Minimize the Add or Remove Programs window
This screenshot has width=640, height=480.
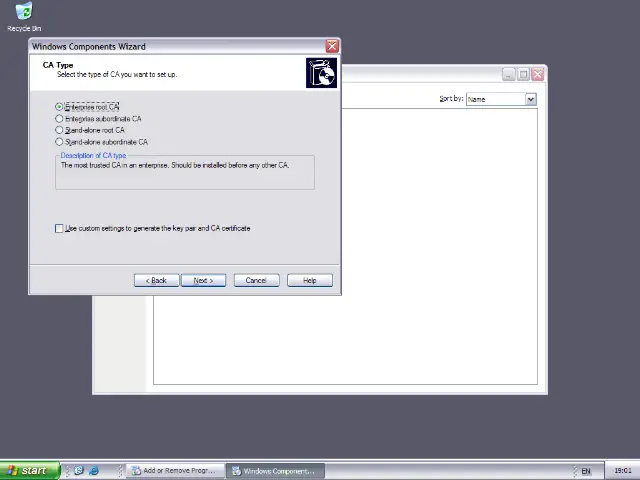click(x=509, y=74)
